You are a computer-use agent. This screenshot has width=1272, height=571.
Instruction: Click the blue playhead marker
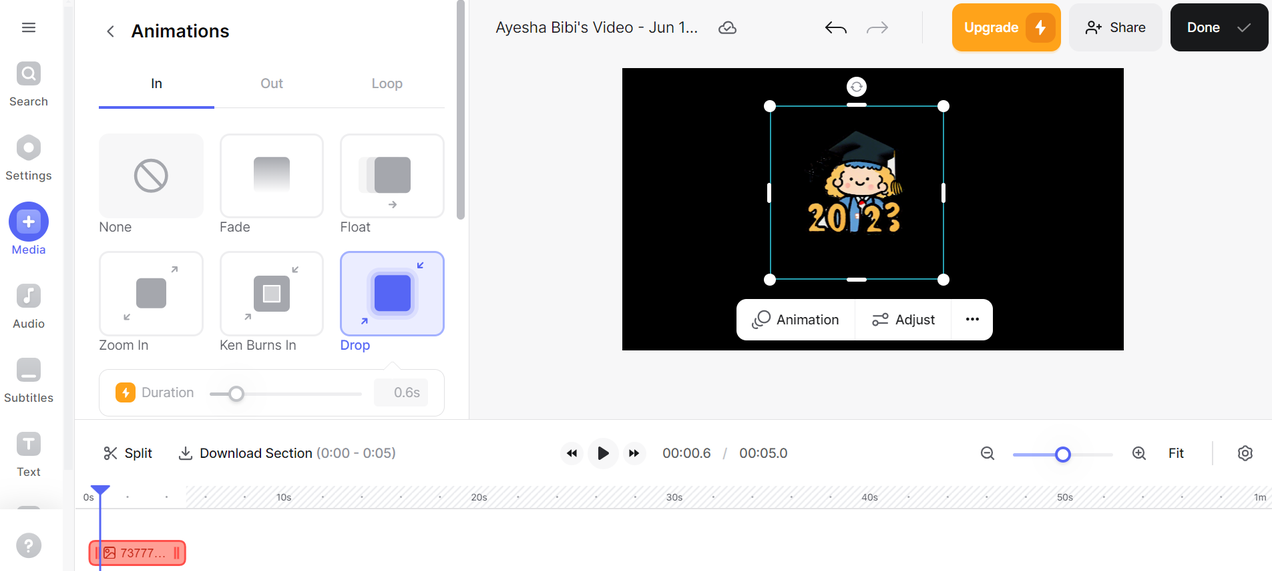100,491
